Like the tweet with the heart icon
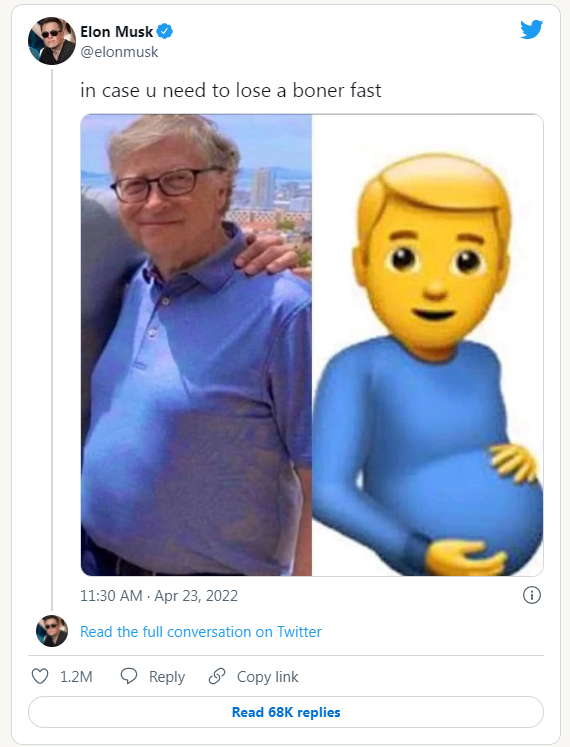 (40, 676)
